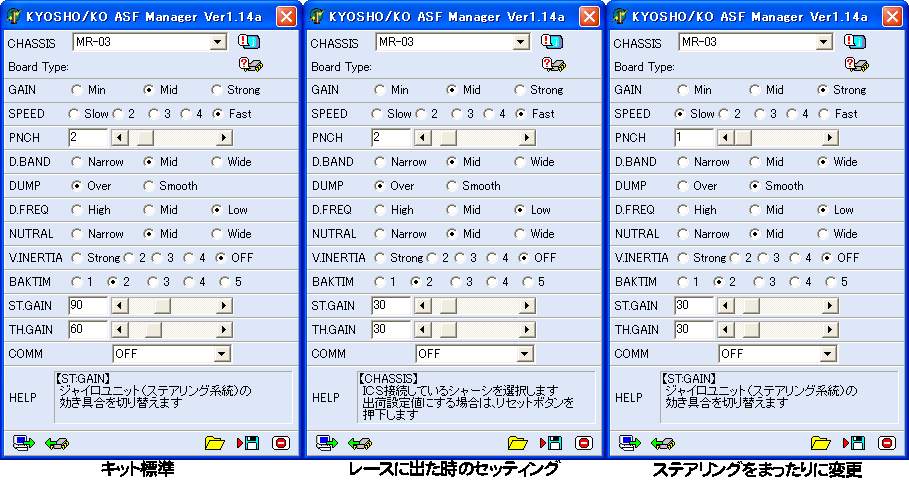Click the title bar app icon of the left window
909x480 pixels.
point(14,16)
